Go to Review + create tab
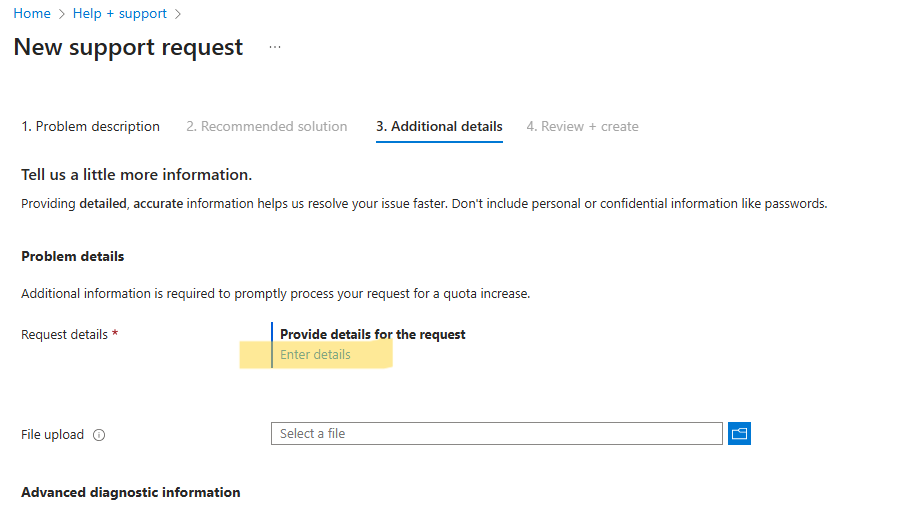This screenshot has width=907, height=517. (x=582, y=127)
